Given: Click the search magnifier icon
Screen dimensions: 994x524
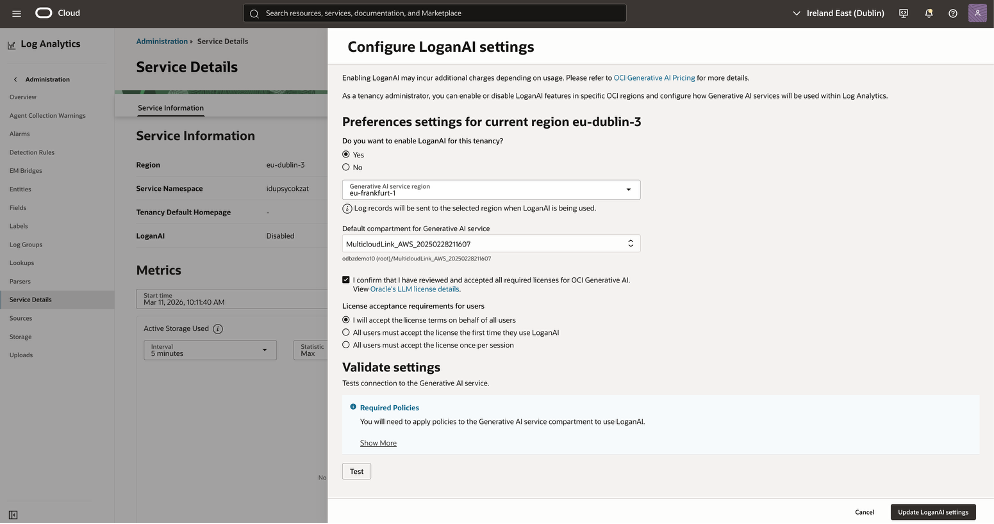Looking at the screenshot, I should pyautogui.click(x=254, y=13).
